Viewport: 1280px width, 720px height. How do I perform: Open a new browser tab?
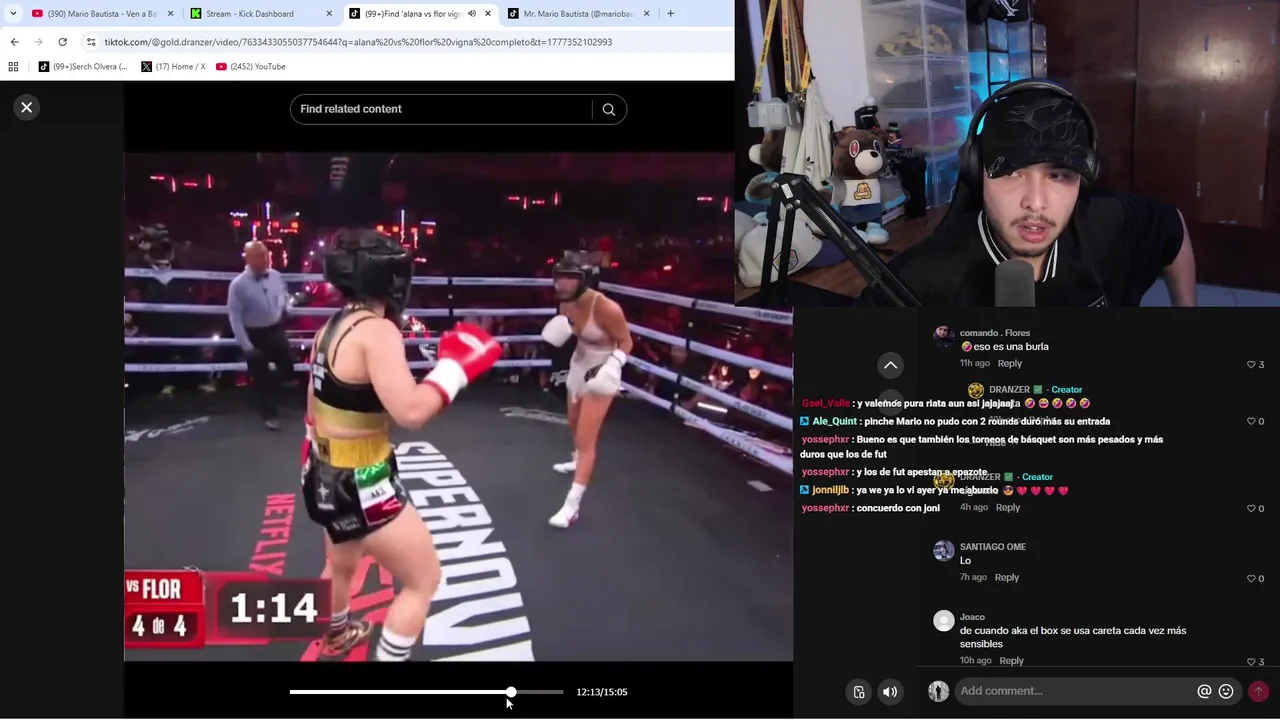670,13
